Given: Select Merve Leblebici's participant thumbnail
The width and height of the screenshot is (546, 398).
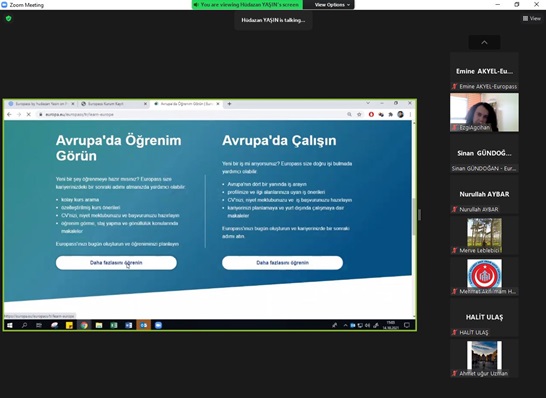Looking at the screenshot, I should [x=484, y=236].
